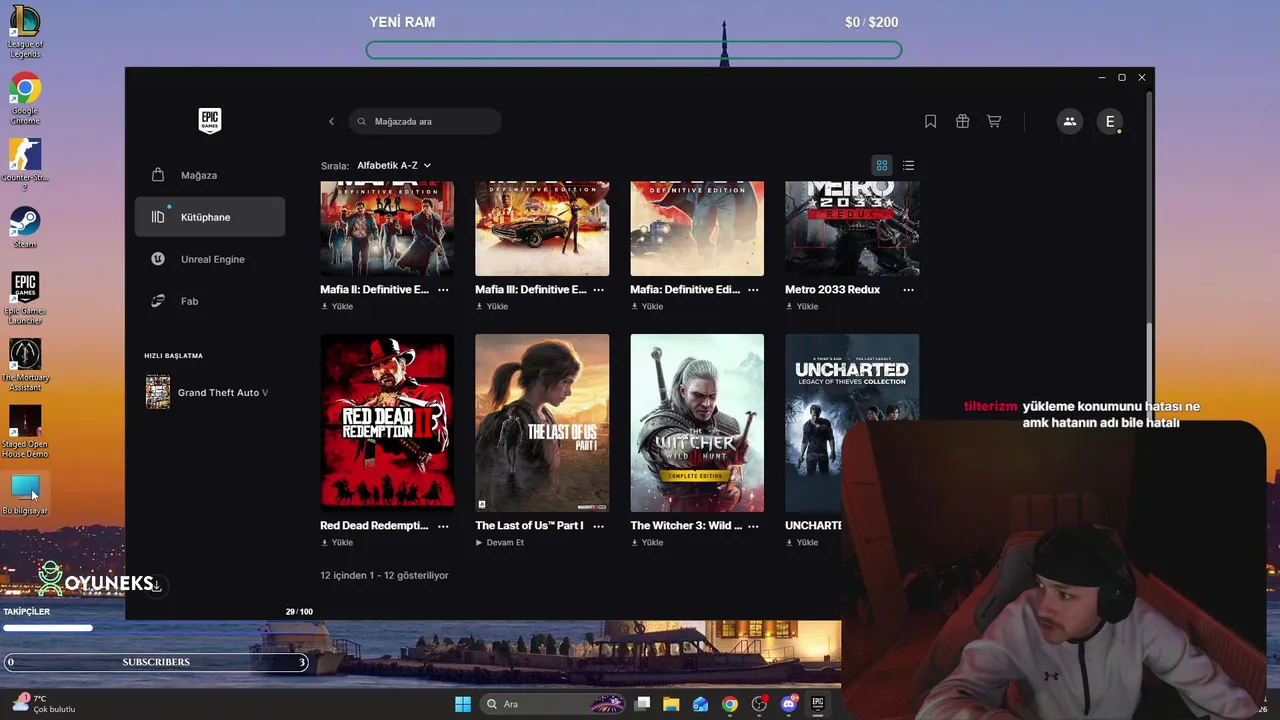Click Yükle under Metro 2033 Redux
Viewport: 1280px width, 720px height.
(802, 306)
